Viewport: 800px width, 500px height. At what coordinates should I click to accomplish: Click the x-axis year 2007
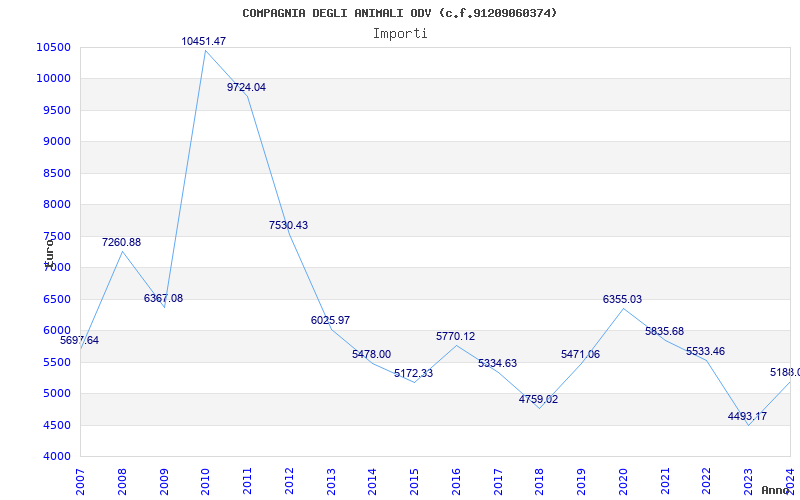click(80, 482)
